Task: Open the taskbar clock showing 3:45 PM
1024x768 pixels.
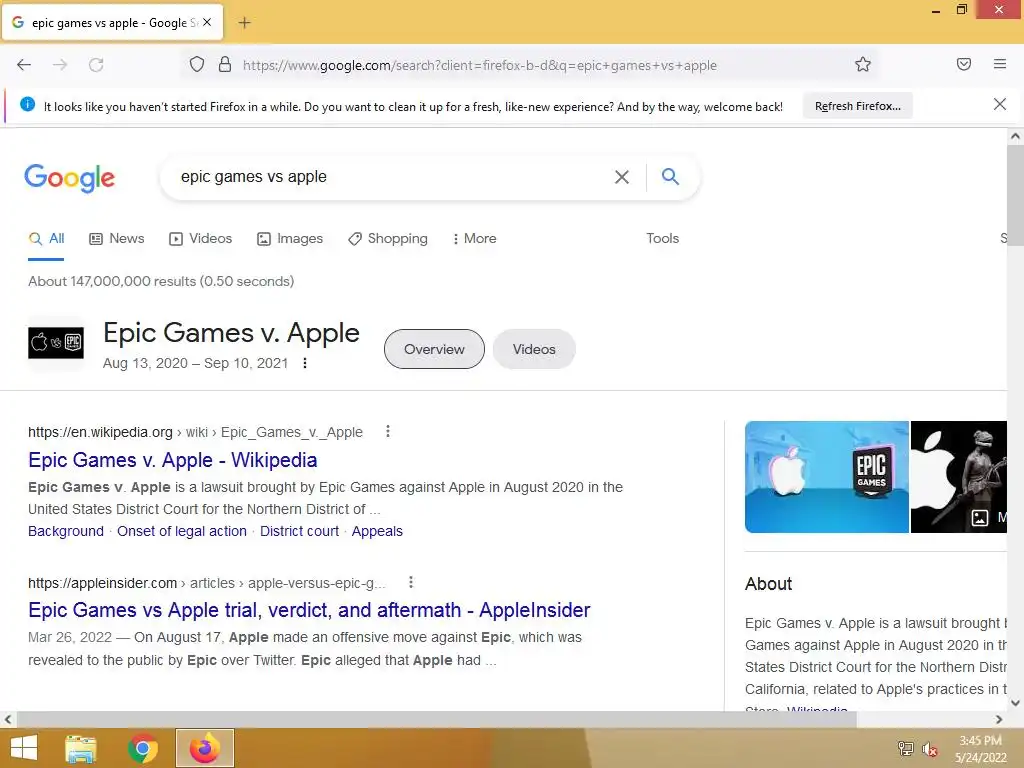Action: (x=980, y=748)
